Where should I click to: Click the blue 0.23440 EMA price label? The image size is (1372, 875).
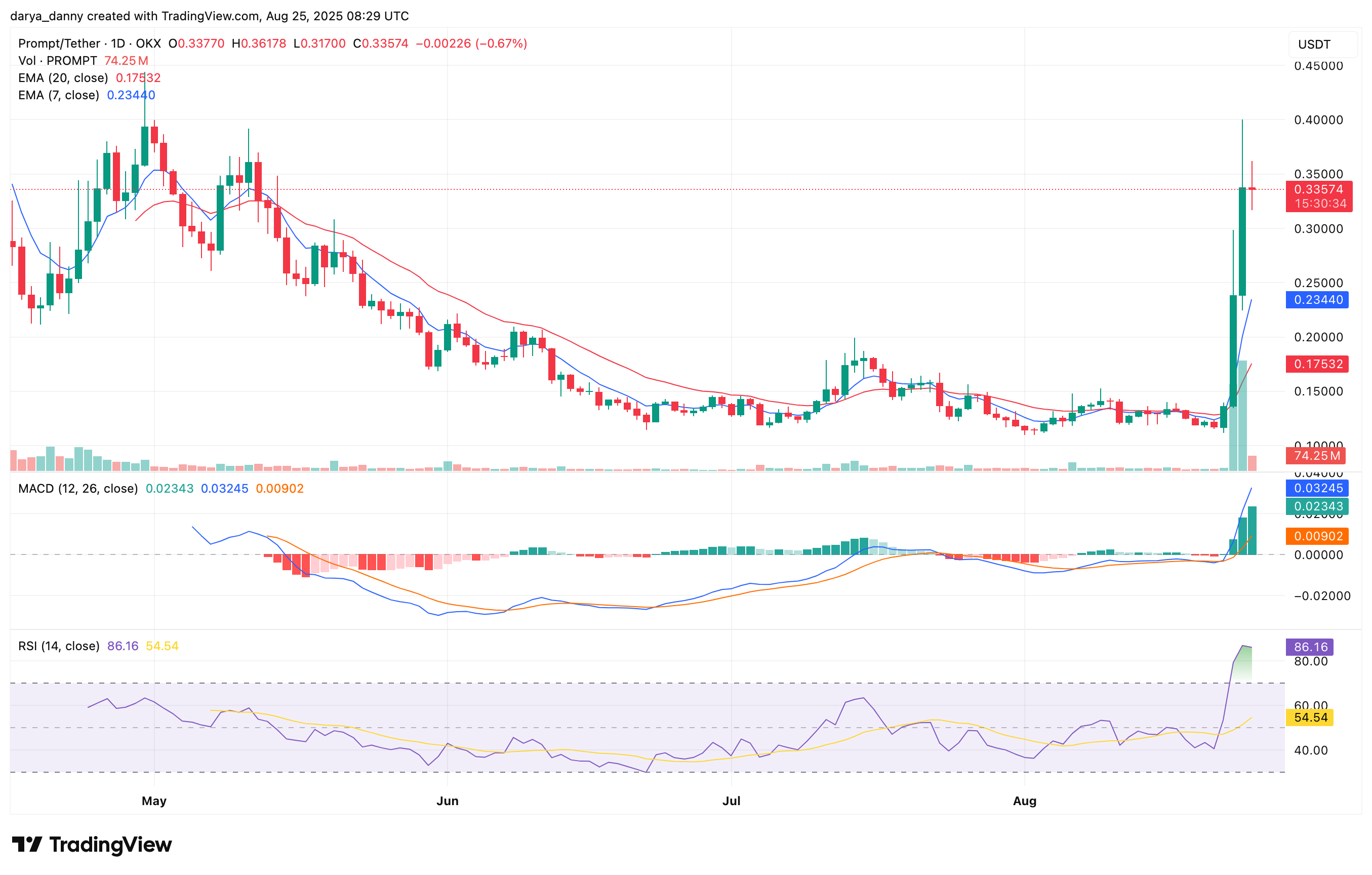(x=1318, y=300)
